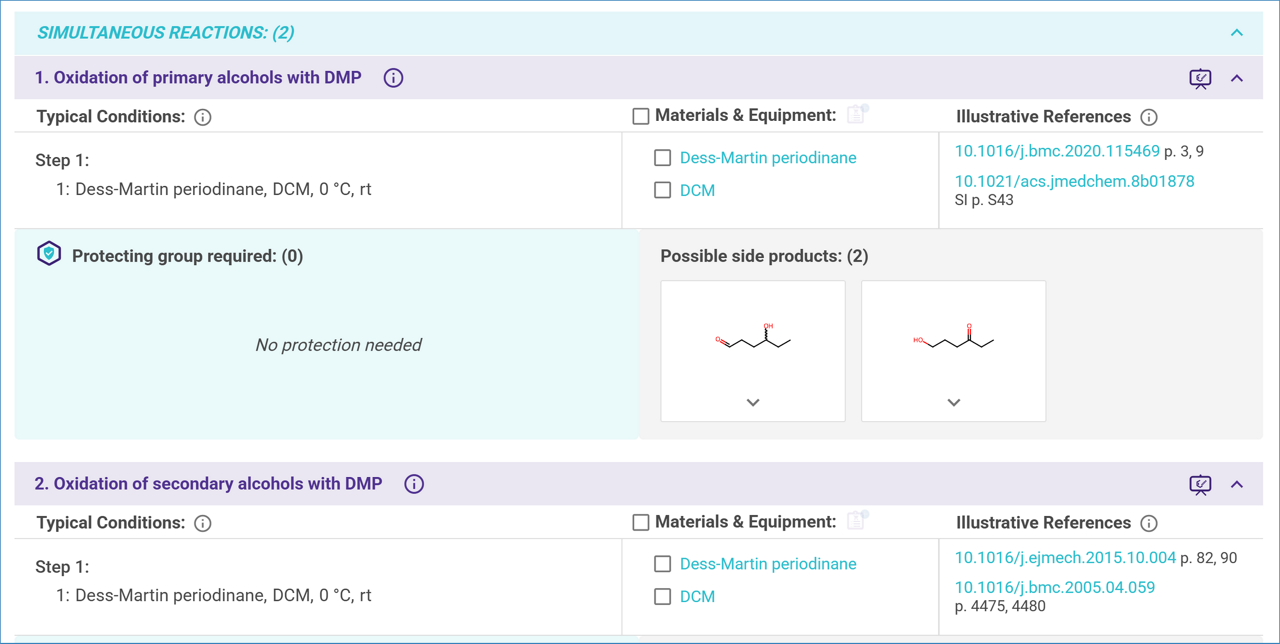Screen dimensions: 1280x644
Task: Open reference 10.1021/acs.jmedchem.8b01878
Action: (x=1074, y=182)
